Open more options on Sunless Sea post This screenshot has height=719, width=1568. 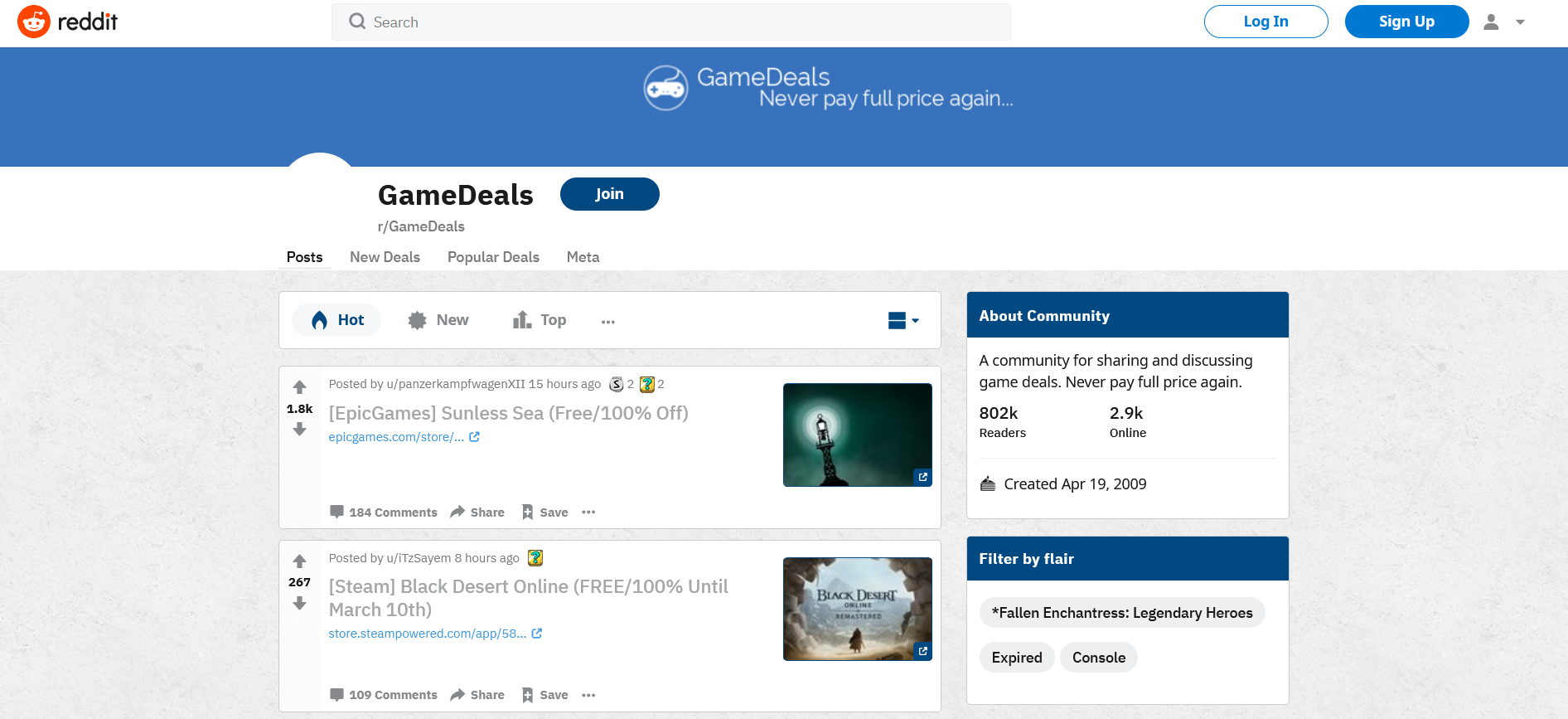588,513
